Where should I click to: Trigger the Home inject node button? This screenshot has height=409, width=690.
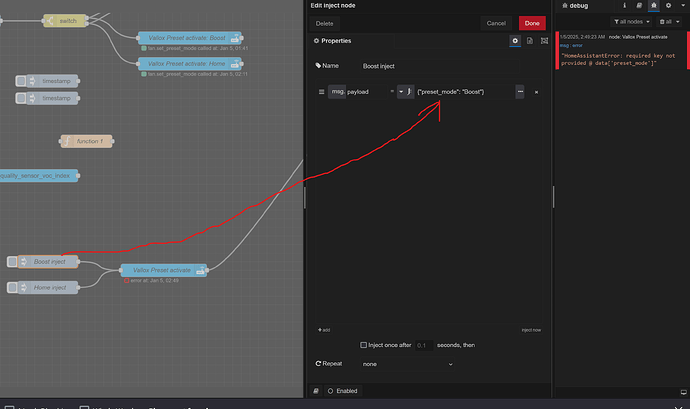coord(13,288)
